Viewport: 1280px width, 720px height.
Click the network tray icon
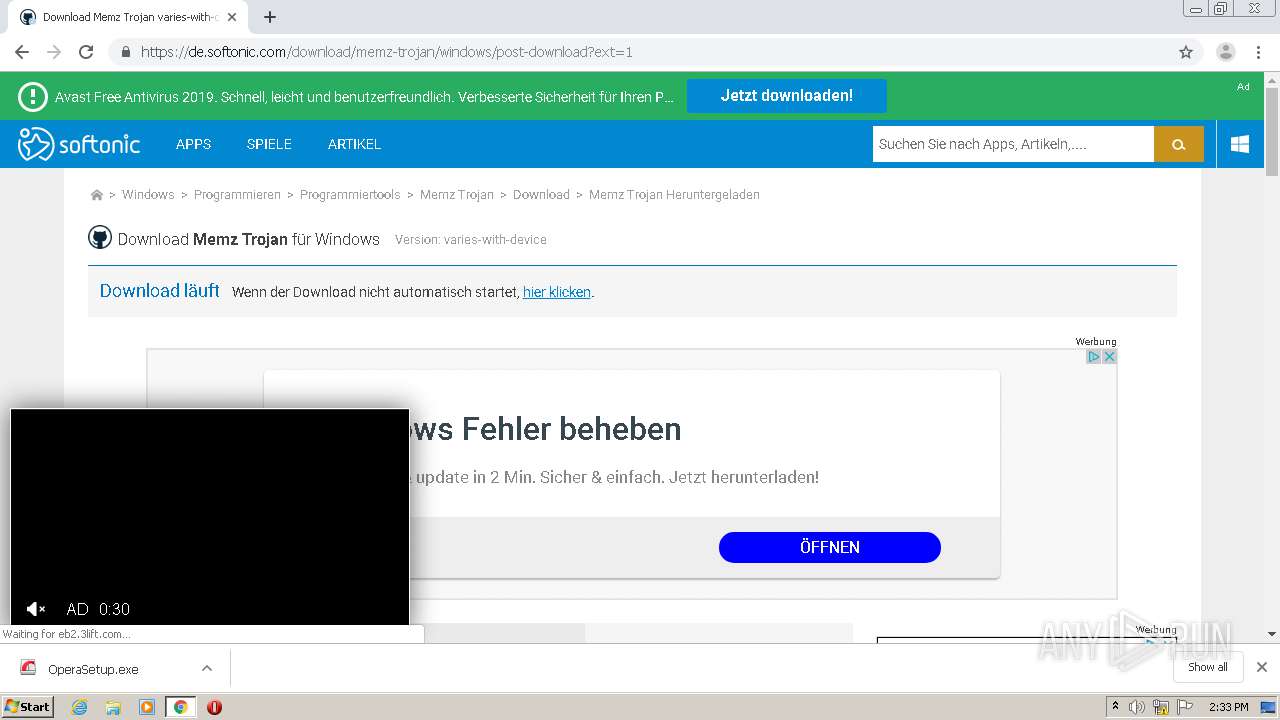[x=1161, y=707]
